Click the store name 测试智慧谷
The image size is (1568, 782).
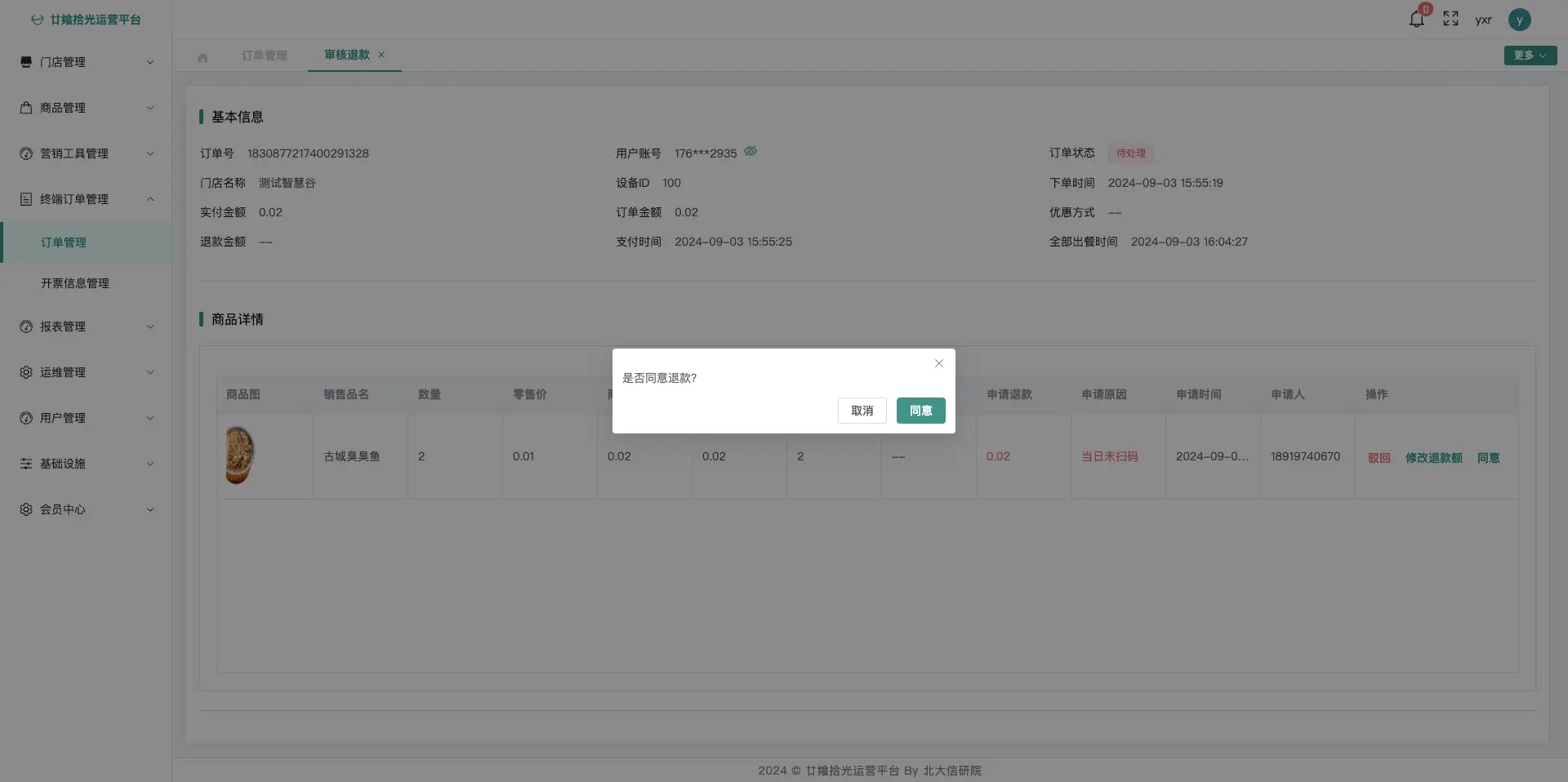click(x=287, y=183)
